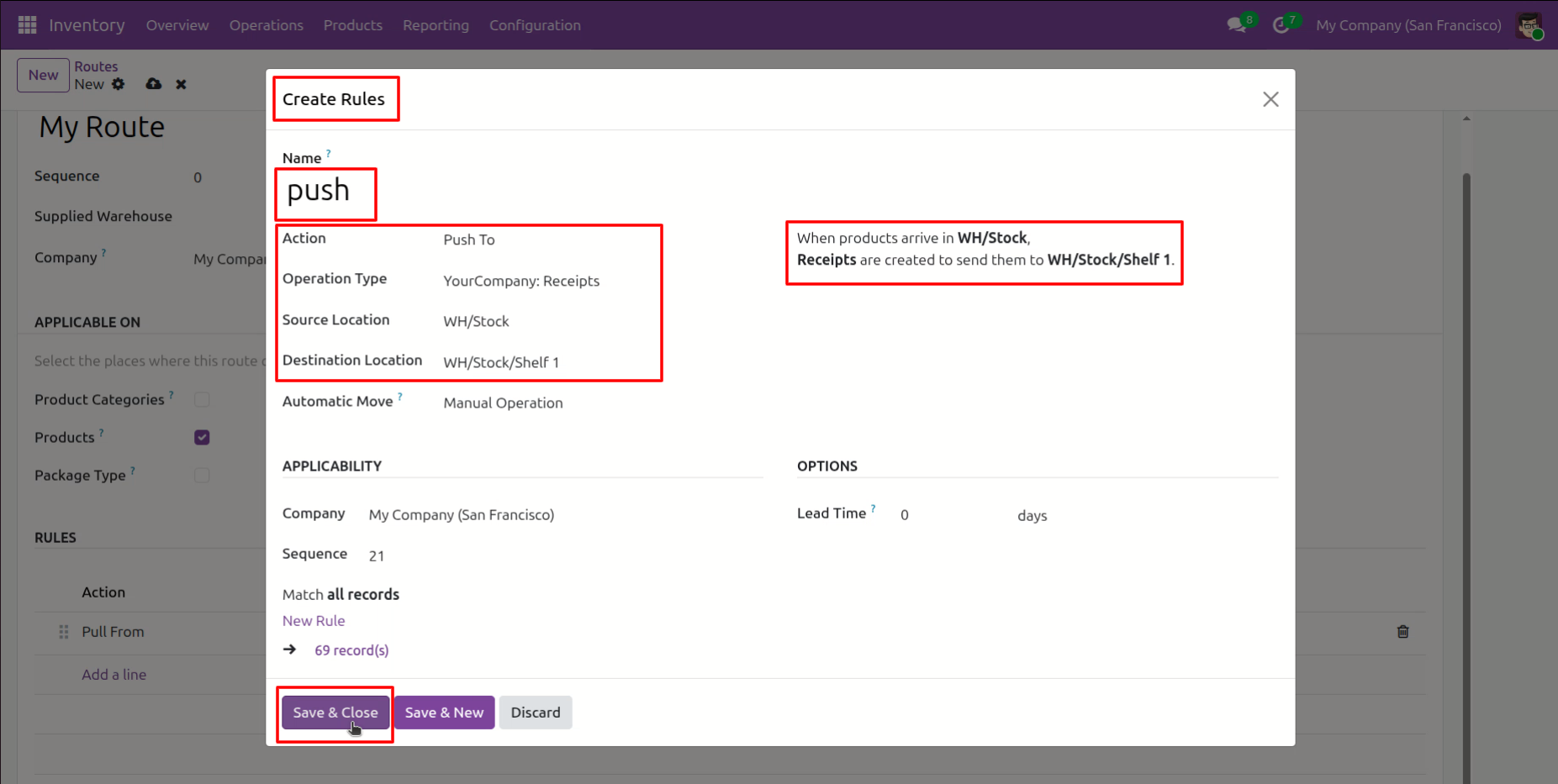Click the Inventory app title
Screen dimensions: 1558x784
(x=87, y=25)
